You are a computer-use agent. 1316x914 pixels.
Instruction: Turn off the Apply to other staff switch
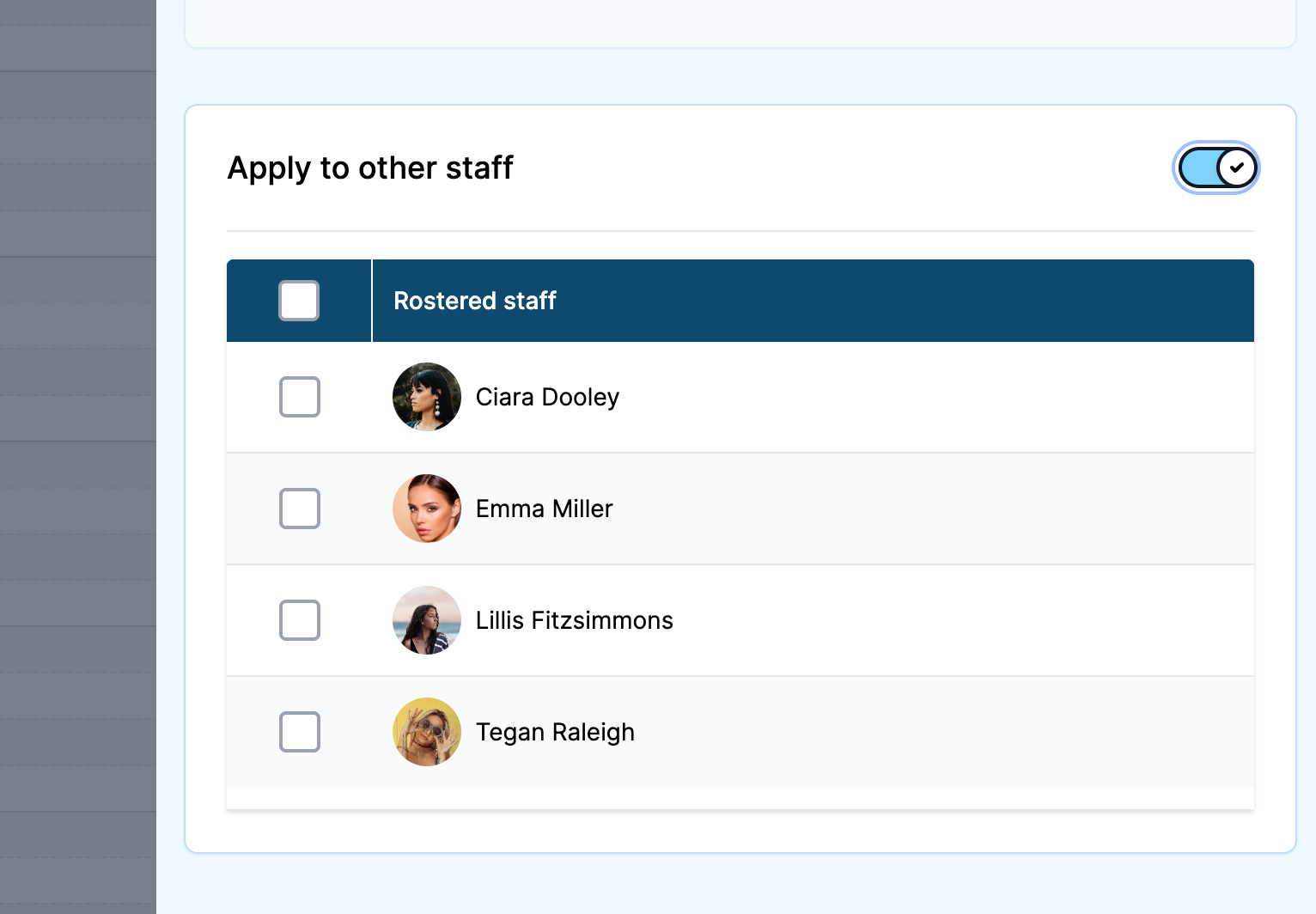(x=1216, y=168)
